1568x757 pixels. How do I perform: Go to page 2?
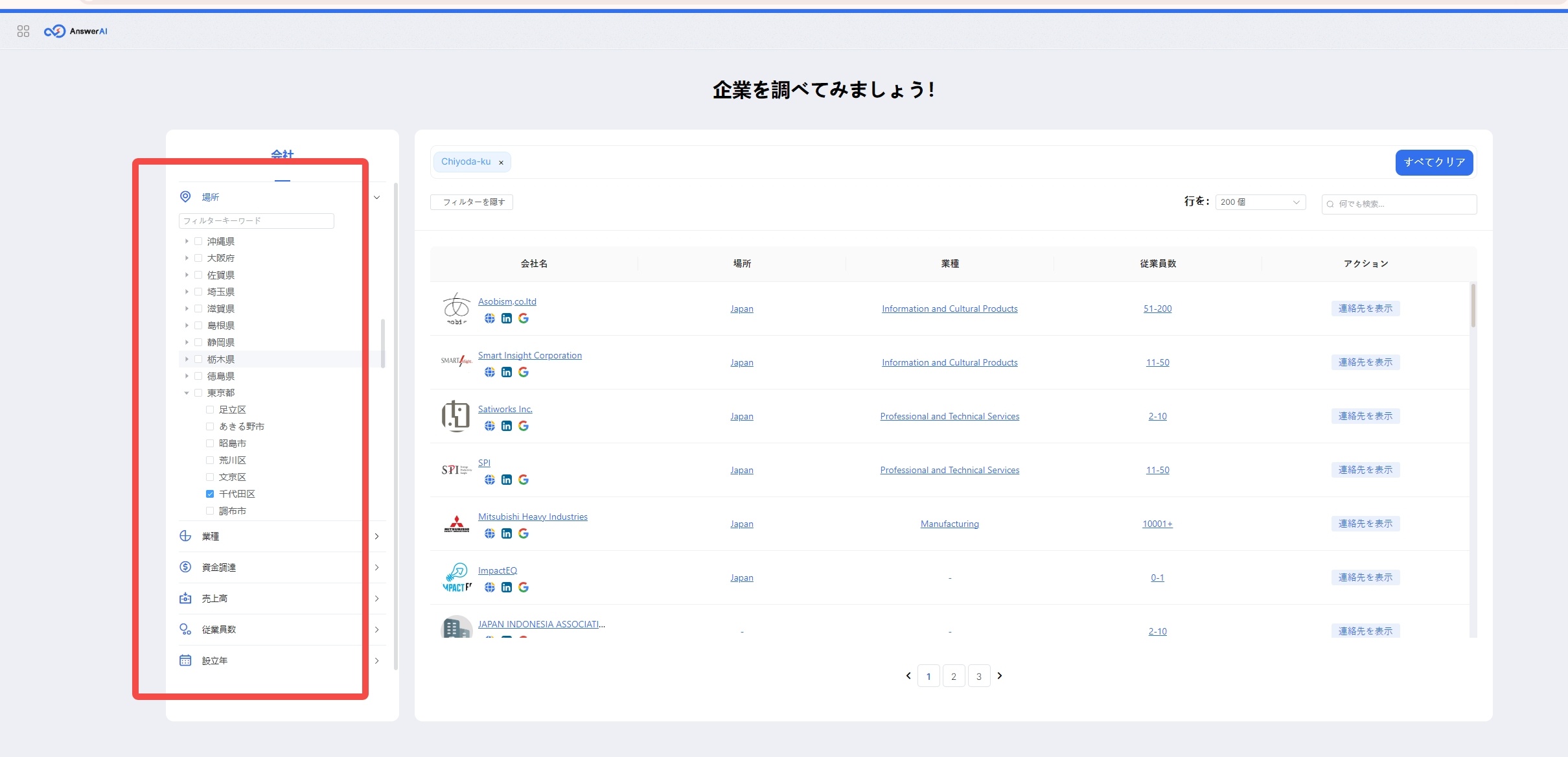(954, 676)
